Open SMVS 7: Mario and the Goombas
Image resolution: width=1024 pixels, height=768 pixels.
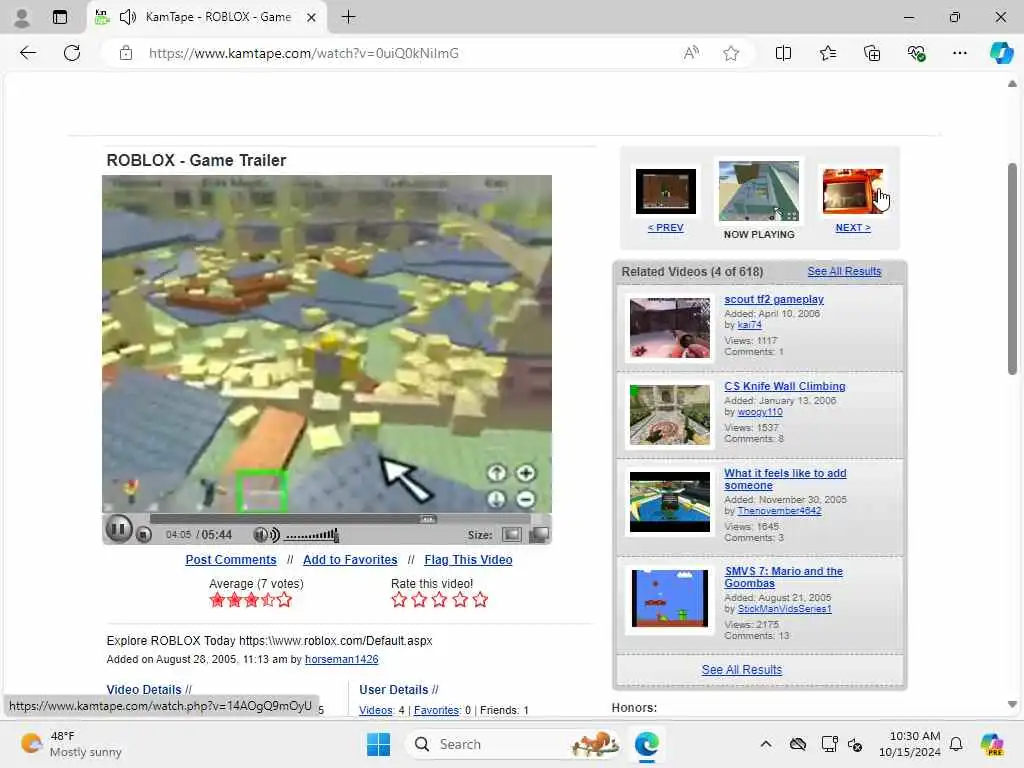pyautogui.click(x=784, y=577)
